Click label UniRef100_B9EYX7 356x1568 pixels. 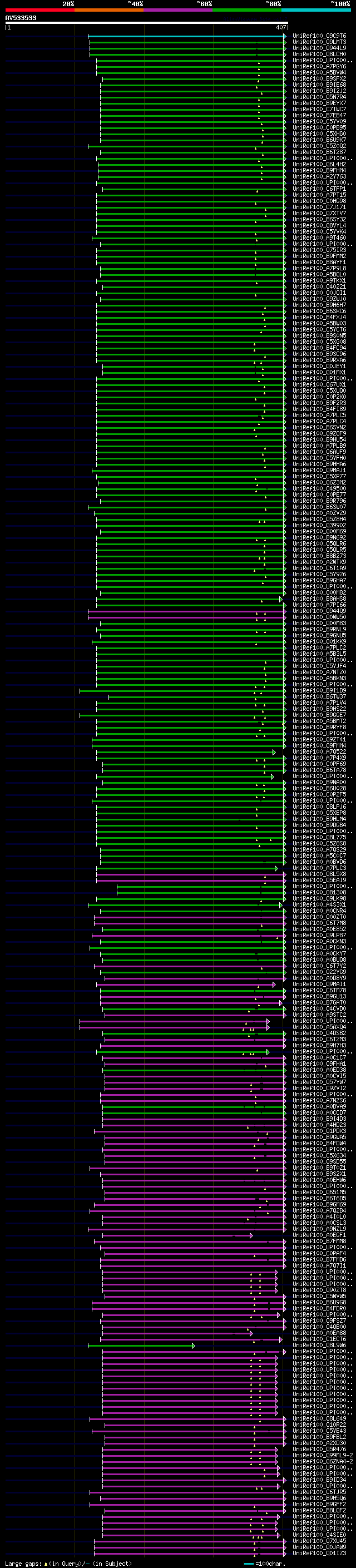pos(319,103)
